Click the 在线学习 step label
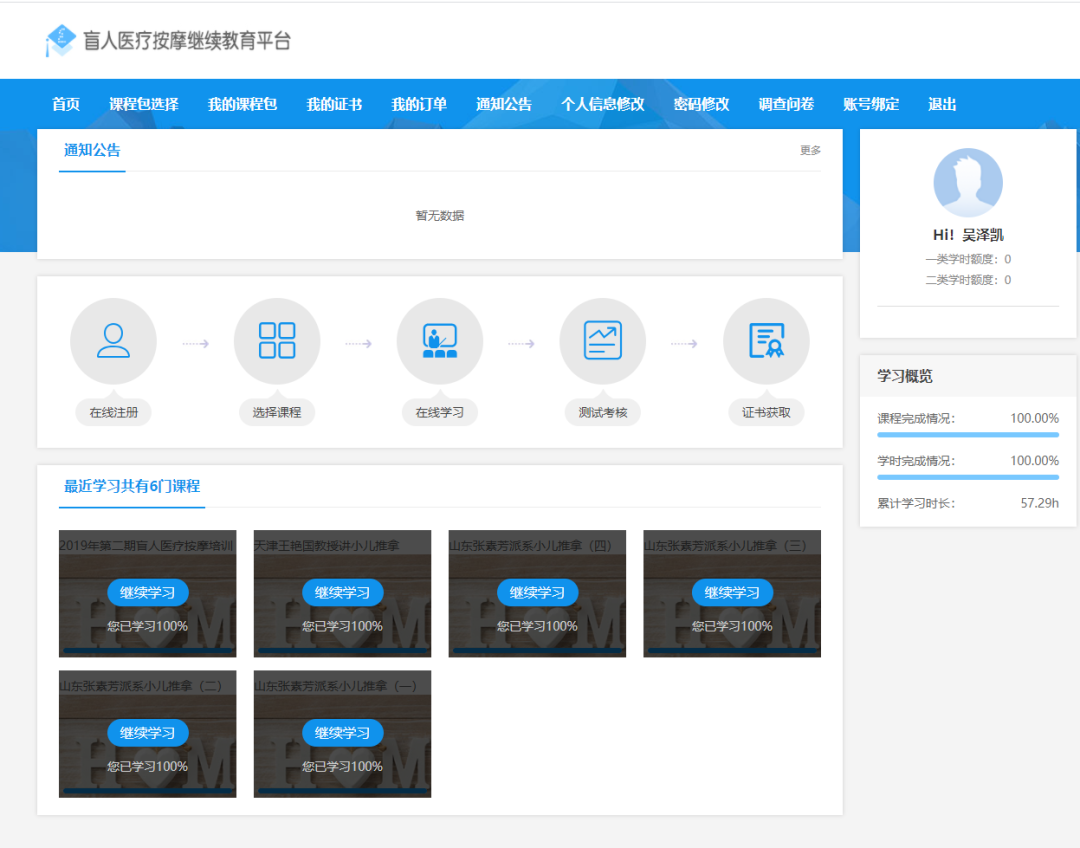The width and height of the screenshot is (1080, 848). 439,413
